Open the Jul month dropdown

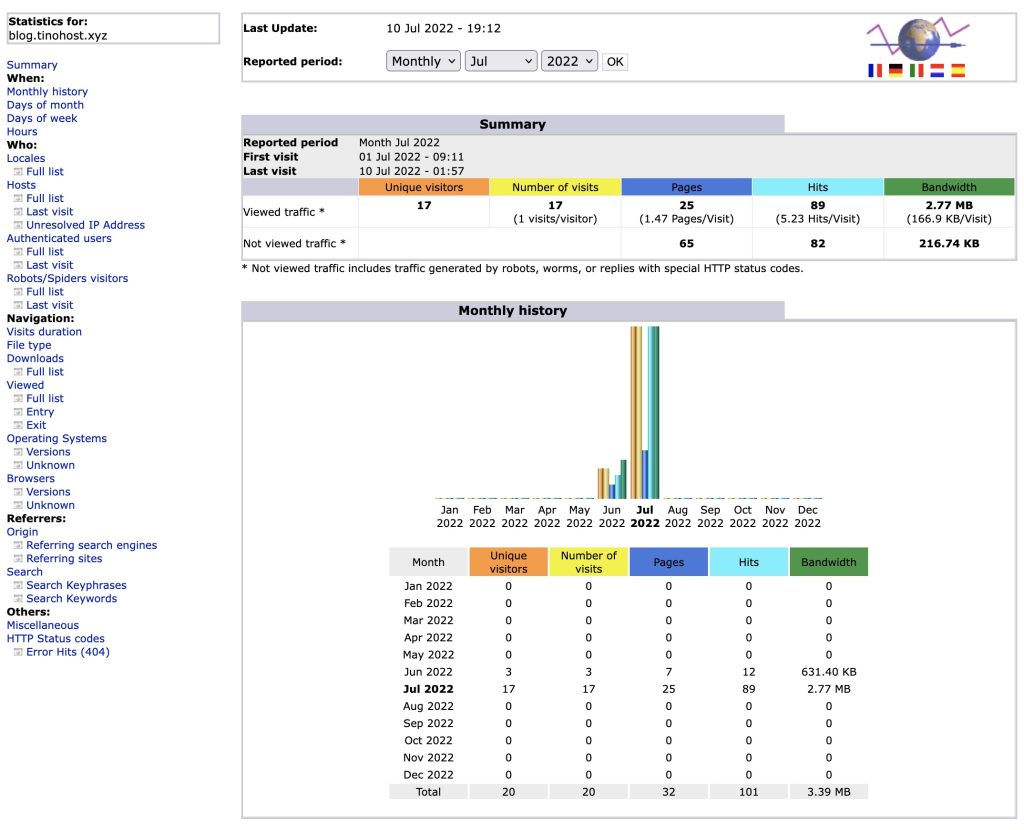tap(501, 61)
